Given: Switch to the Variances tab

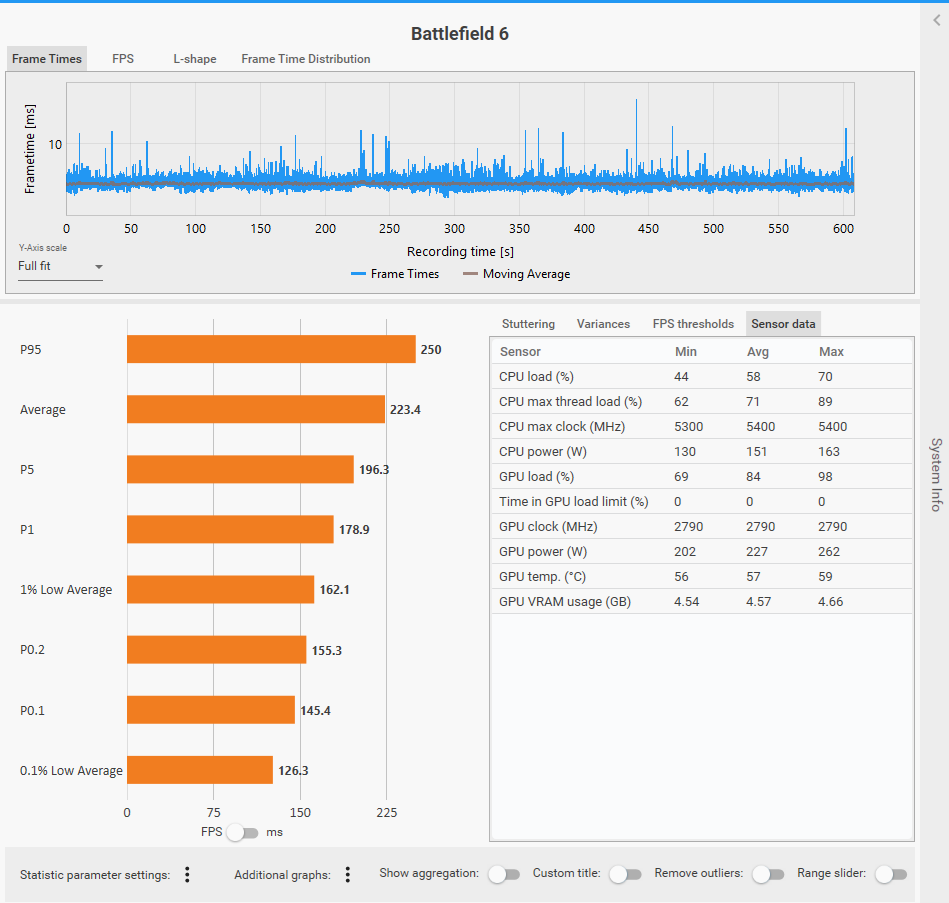Looking at the screenshot, I should 603,324.
